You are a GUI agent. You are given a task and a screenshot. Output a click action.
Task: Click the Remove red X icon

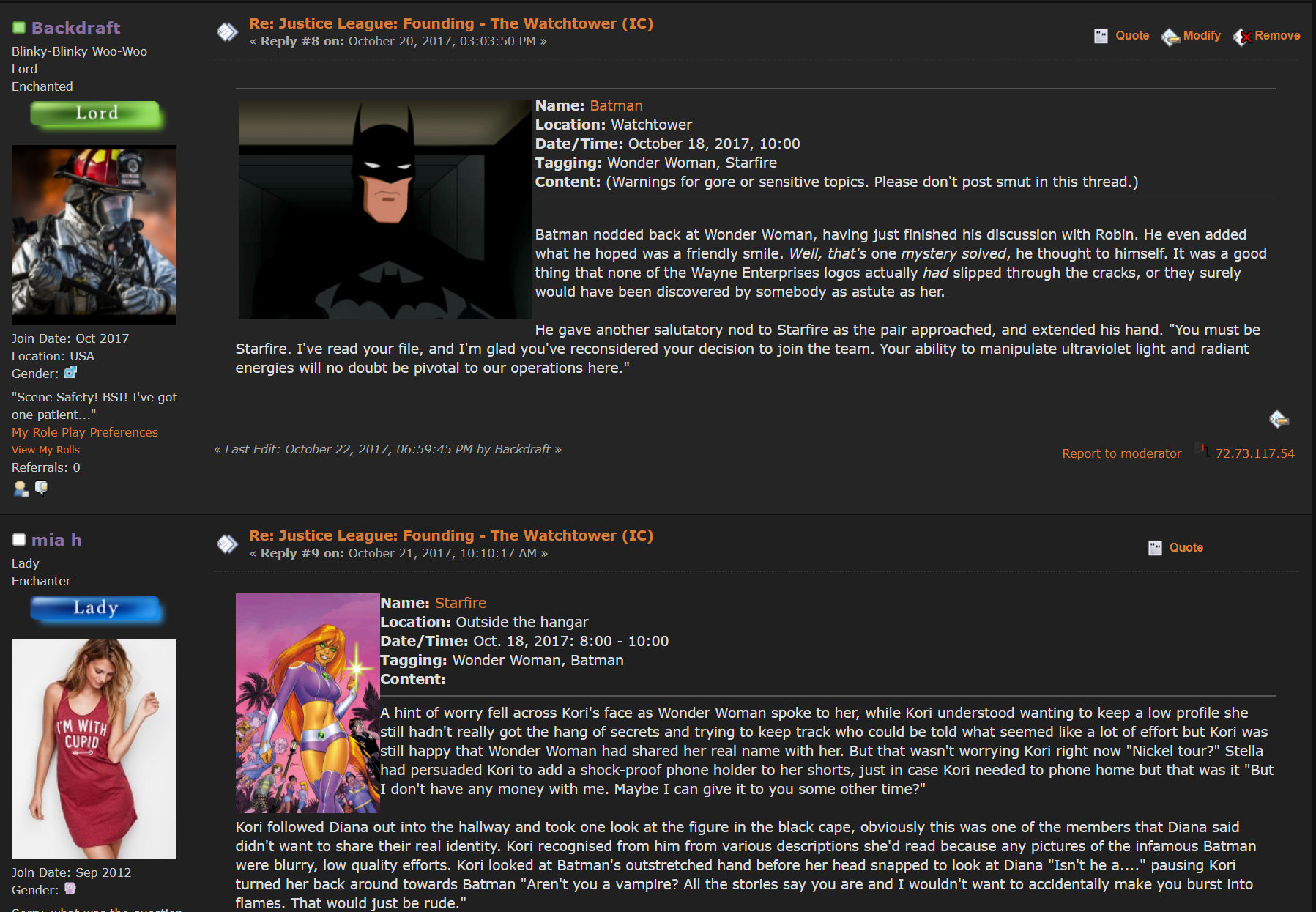point(1242,37)
